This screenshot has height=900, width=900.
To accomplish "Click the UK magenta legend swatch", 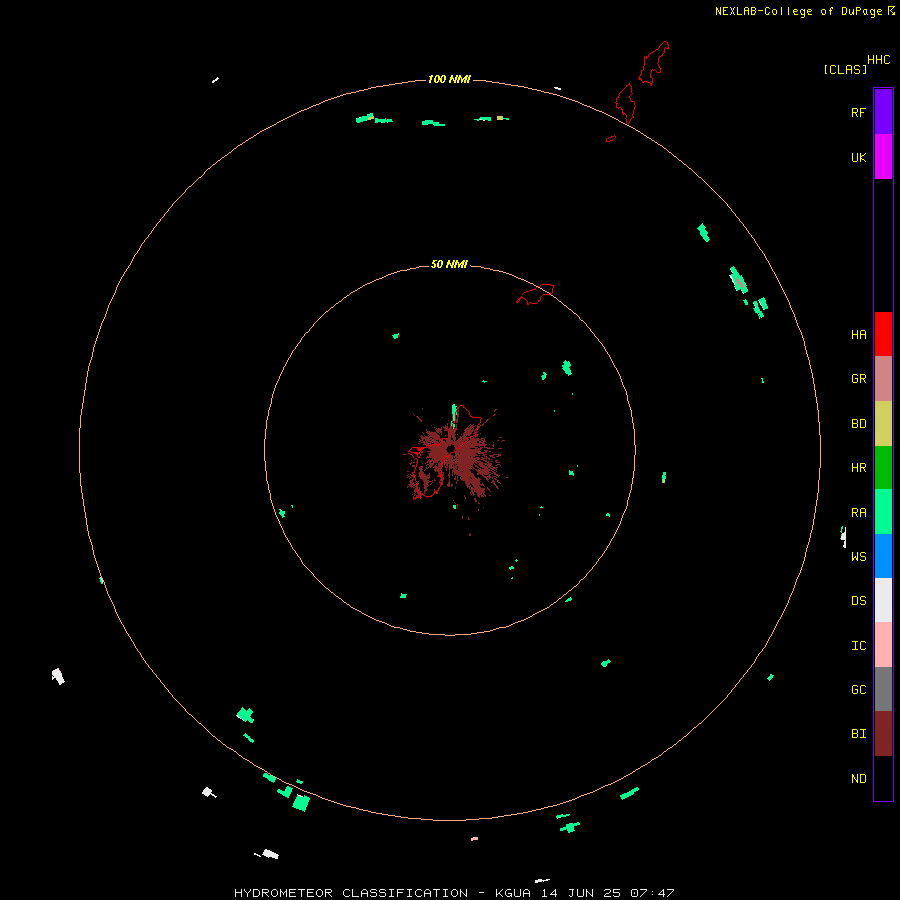I will (x=883, y=157).
